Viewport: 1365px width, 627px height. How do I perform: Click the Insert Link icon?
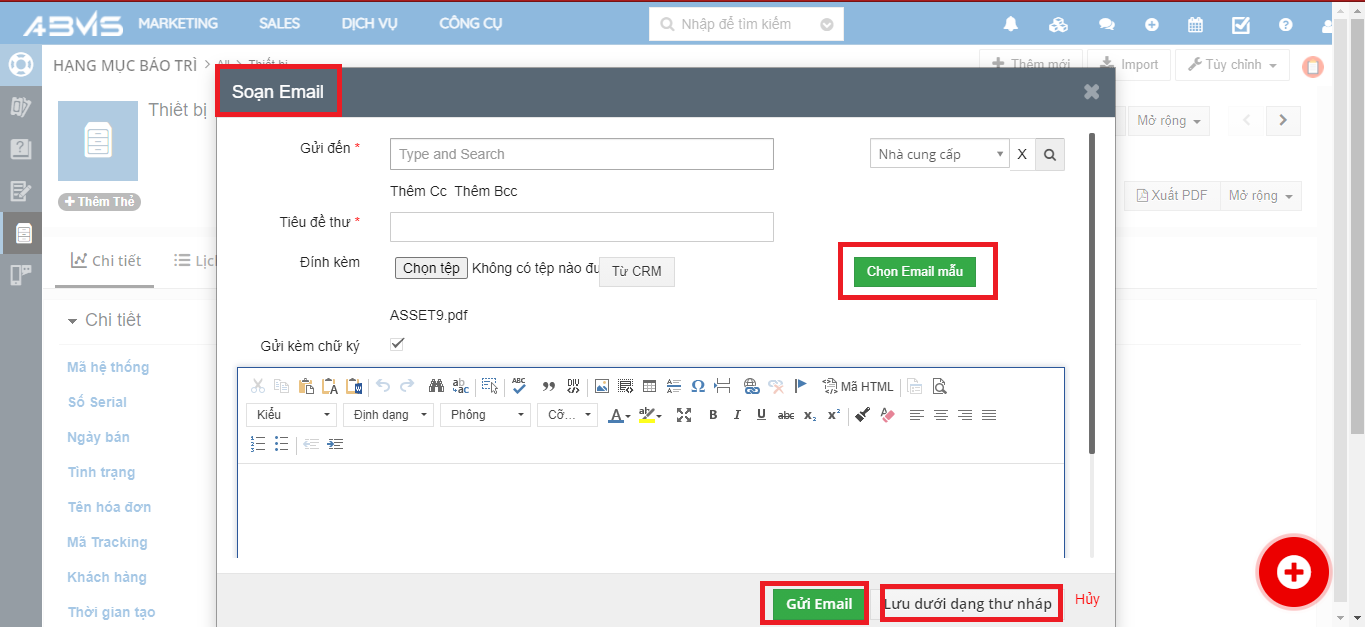tap(751, 386)
